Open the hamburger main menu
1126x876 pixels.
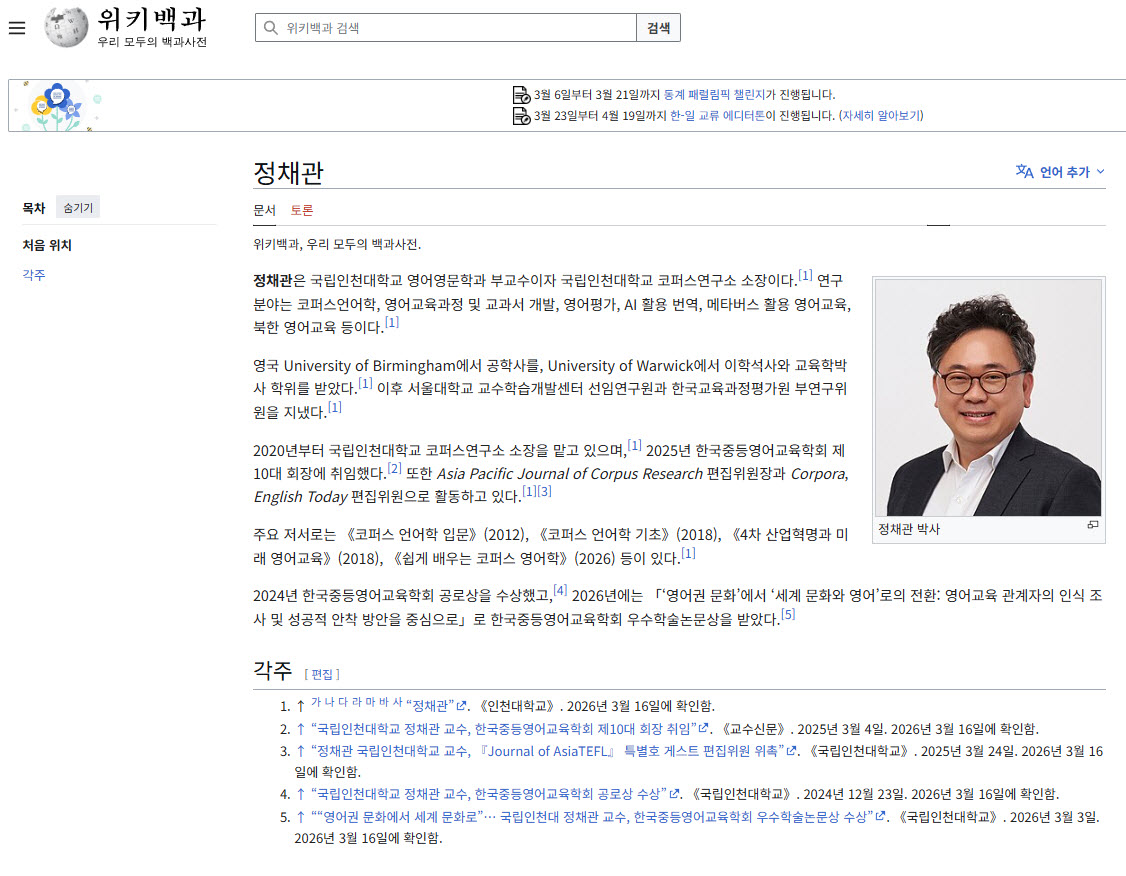(17, 28)
